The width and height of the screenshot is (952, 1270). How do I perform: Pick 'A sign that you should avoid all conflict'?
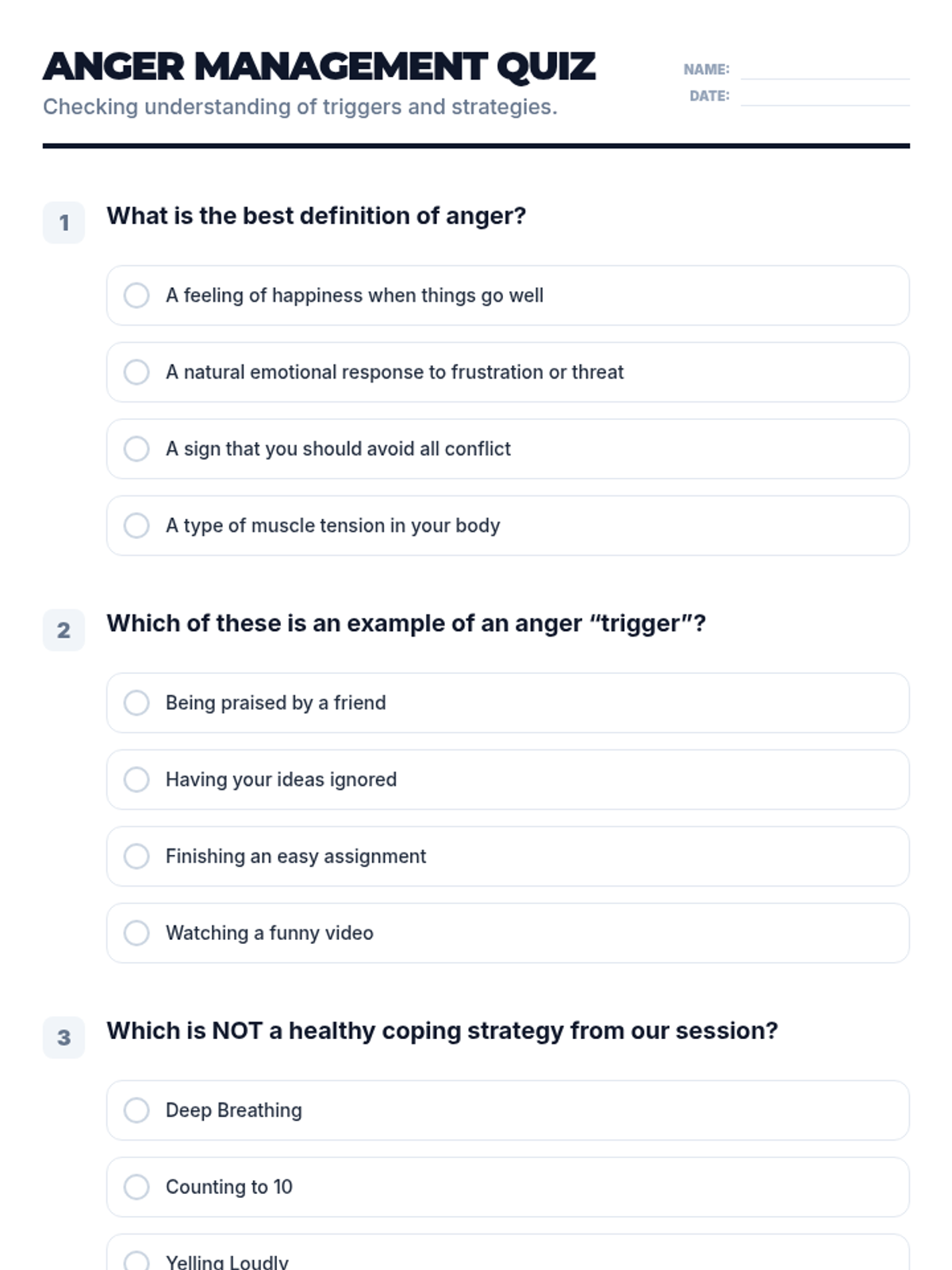(x=508, y=448)
